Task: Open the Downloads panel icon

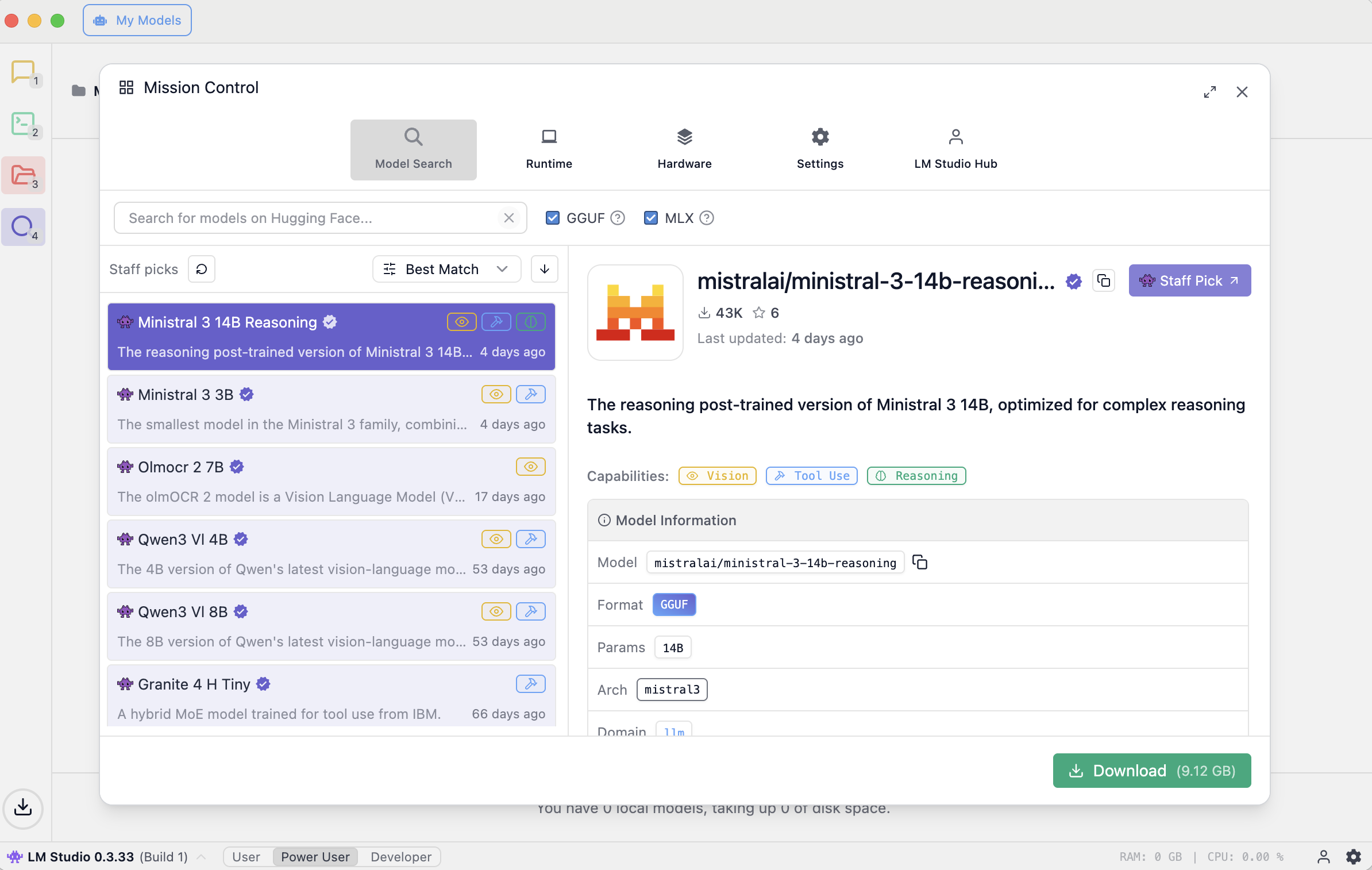Action: click(23, 808)
